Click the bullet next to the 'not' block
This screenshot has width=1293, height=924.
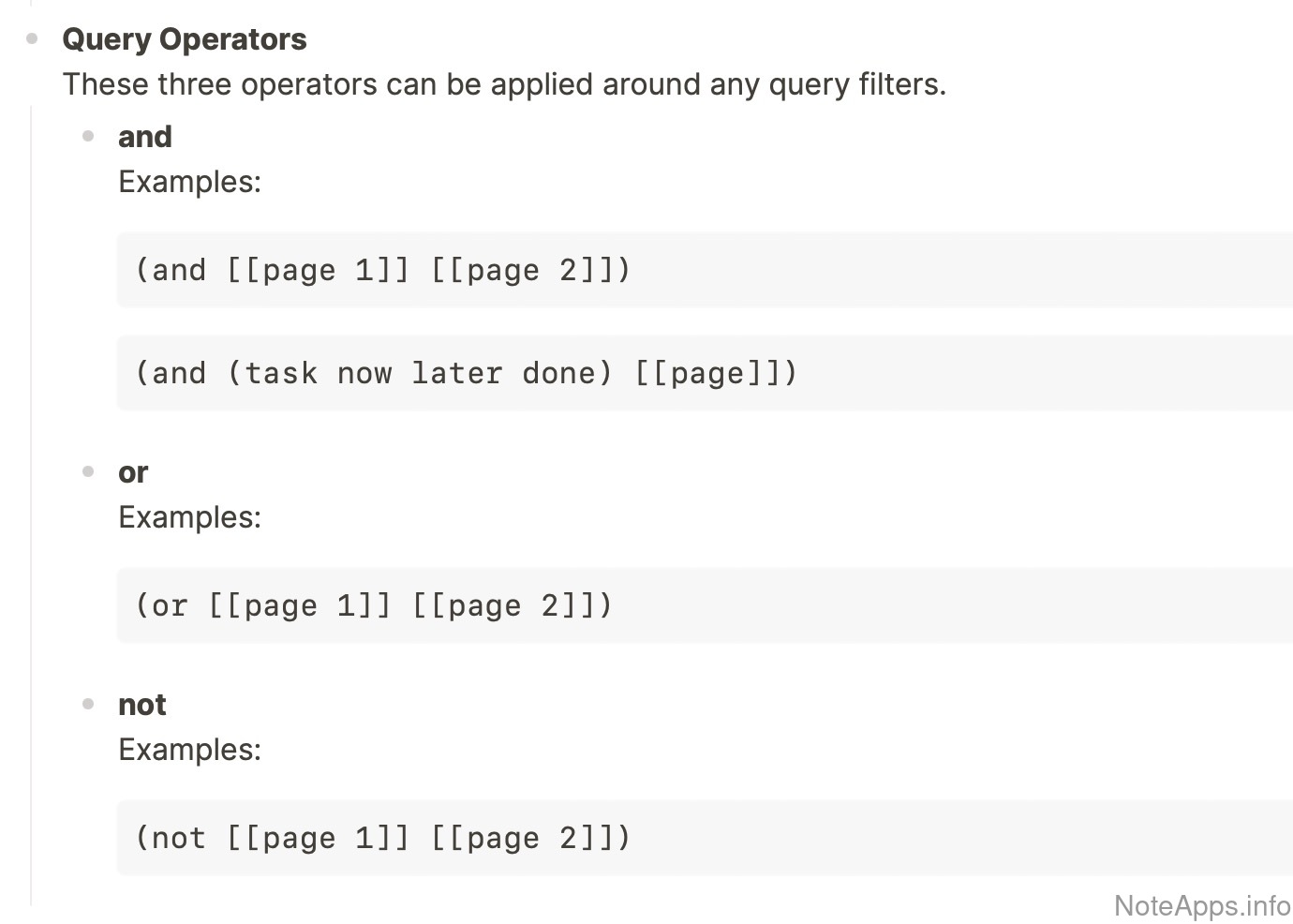pyautogui.click(x=89, y=705)
